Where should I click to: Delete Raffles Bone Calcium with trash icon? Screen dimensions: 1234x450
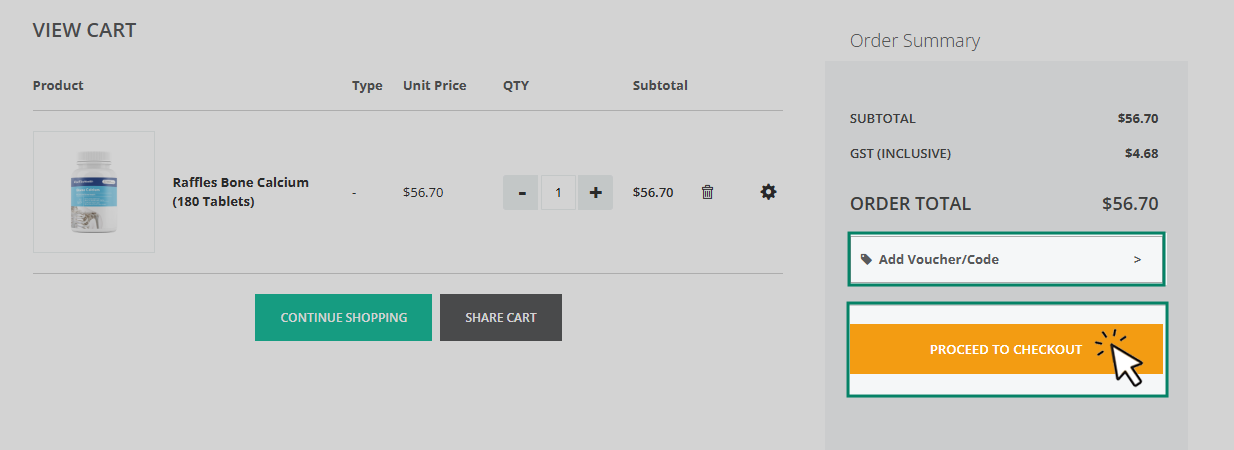click(x=707, y=192)
